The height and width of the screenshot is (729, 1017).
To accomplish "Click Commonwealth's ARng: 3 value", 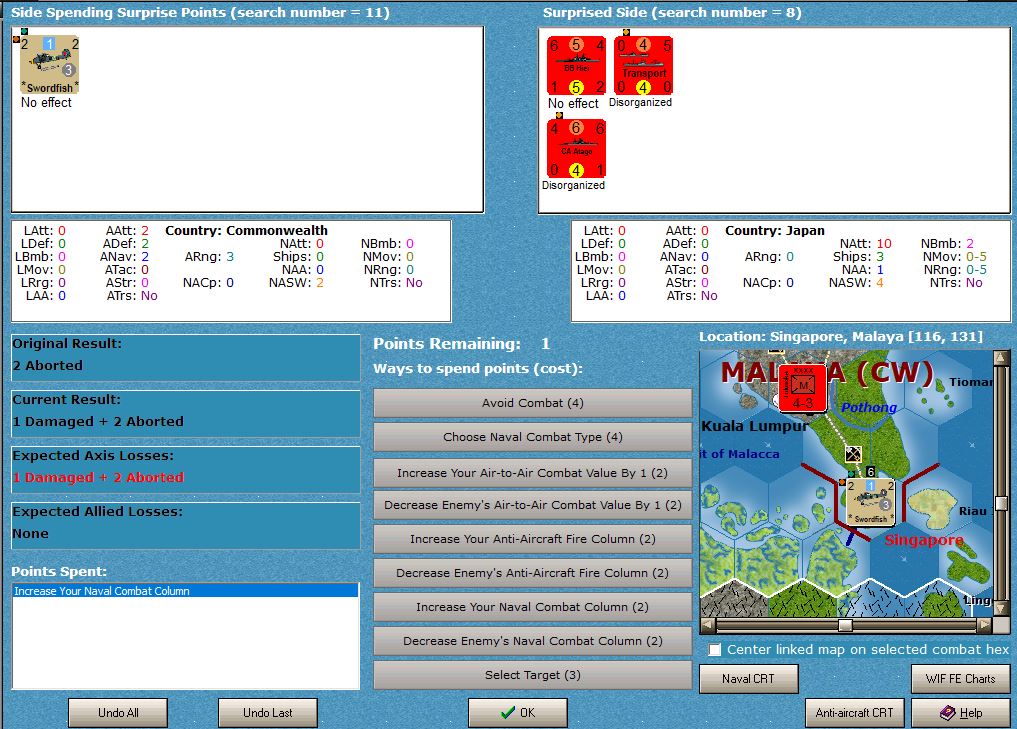I will [x=230, y=257].
